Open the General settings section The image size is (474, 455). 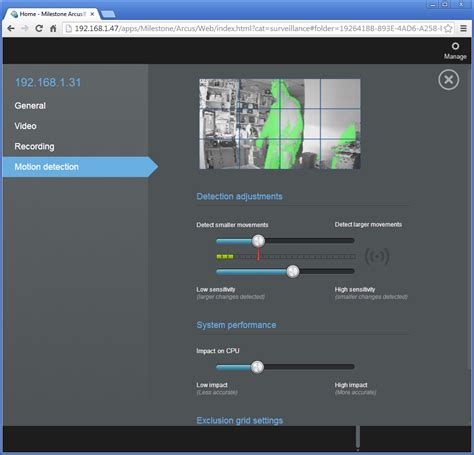tap(30, 106)
